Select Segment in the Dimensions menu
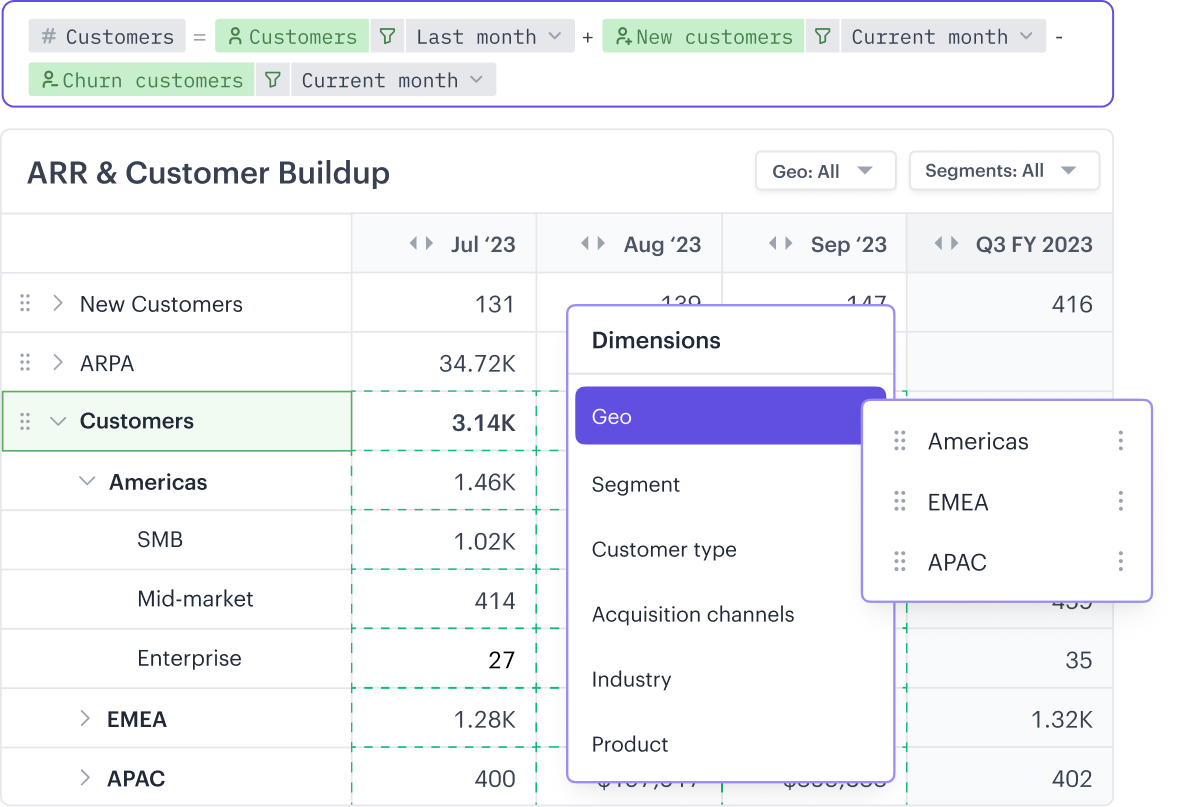 coord(636,484)
